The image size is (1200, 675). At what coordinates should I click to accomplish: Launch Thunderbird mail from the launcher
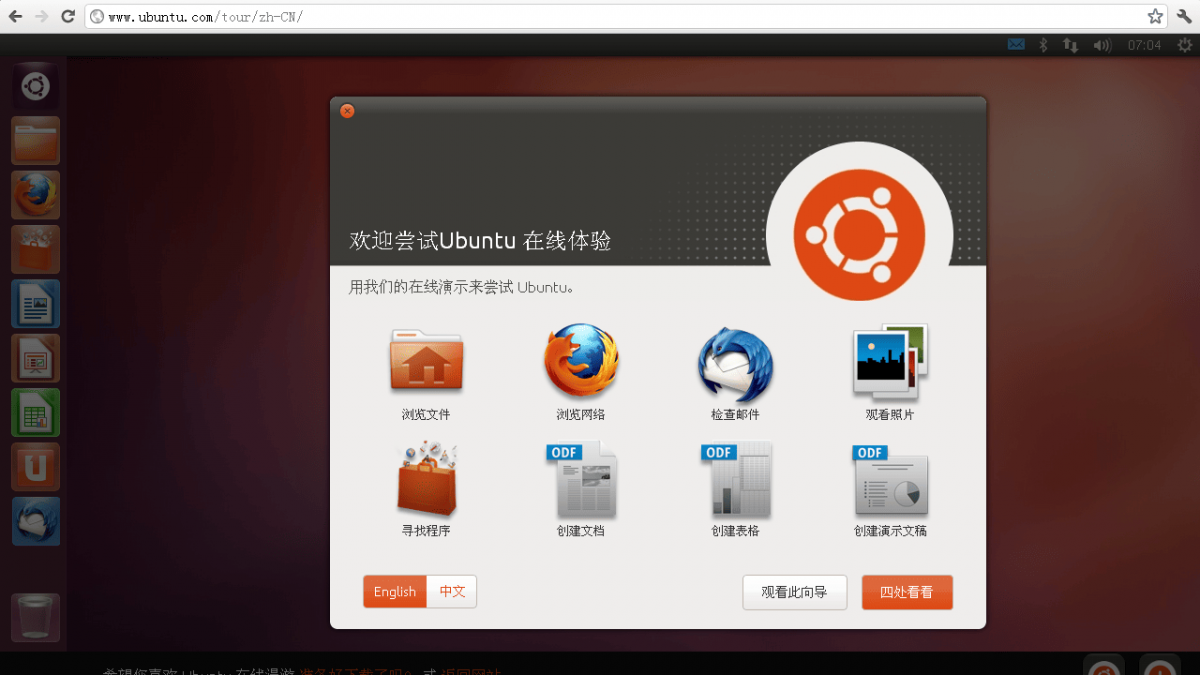point(35,521)
